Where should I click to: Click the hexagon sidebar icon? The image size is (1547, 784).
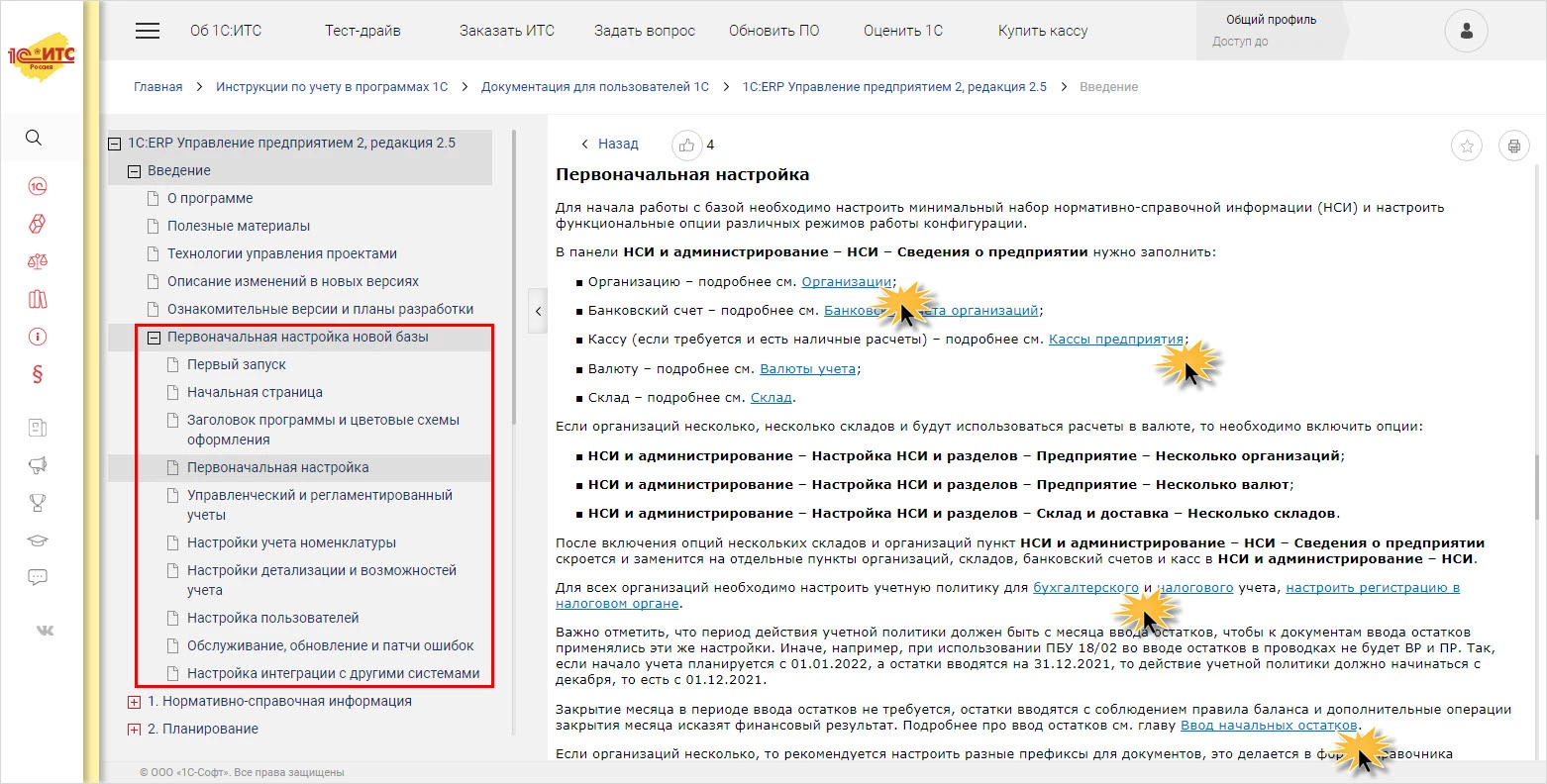38,224
